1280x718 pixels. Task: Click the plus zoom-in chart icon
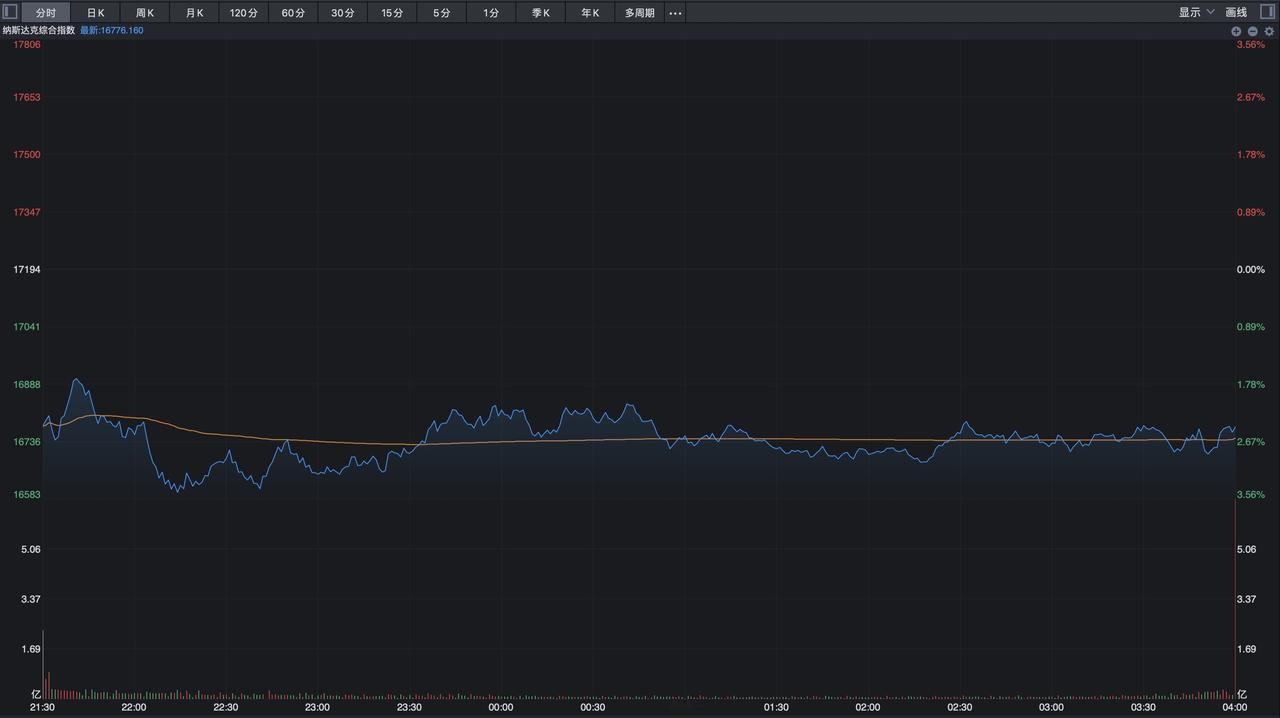click(1236, 32)
